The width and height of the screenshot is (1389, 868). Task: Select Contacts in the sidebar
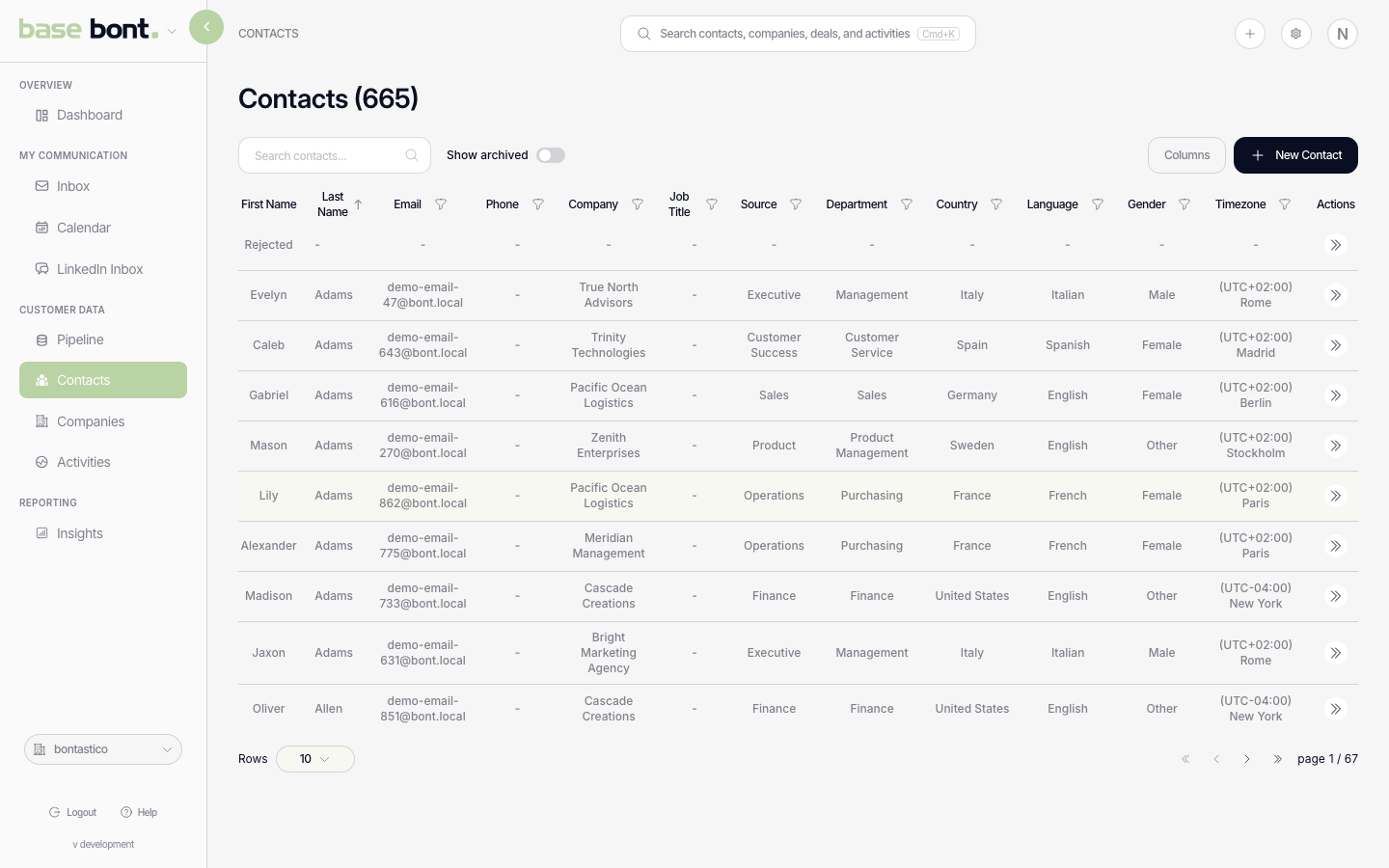(103, 380)
